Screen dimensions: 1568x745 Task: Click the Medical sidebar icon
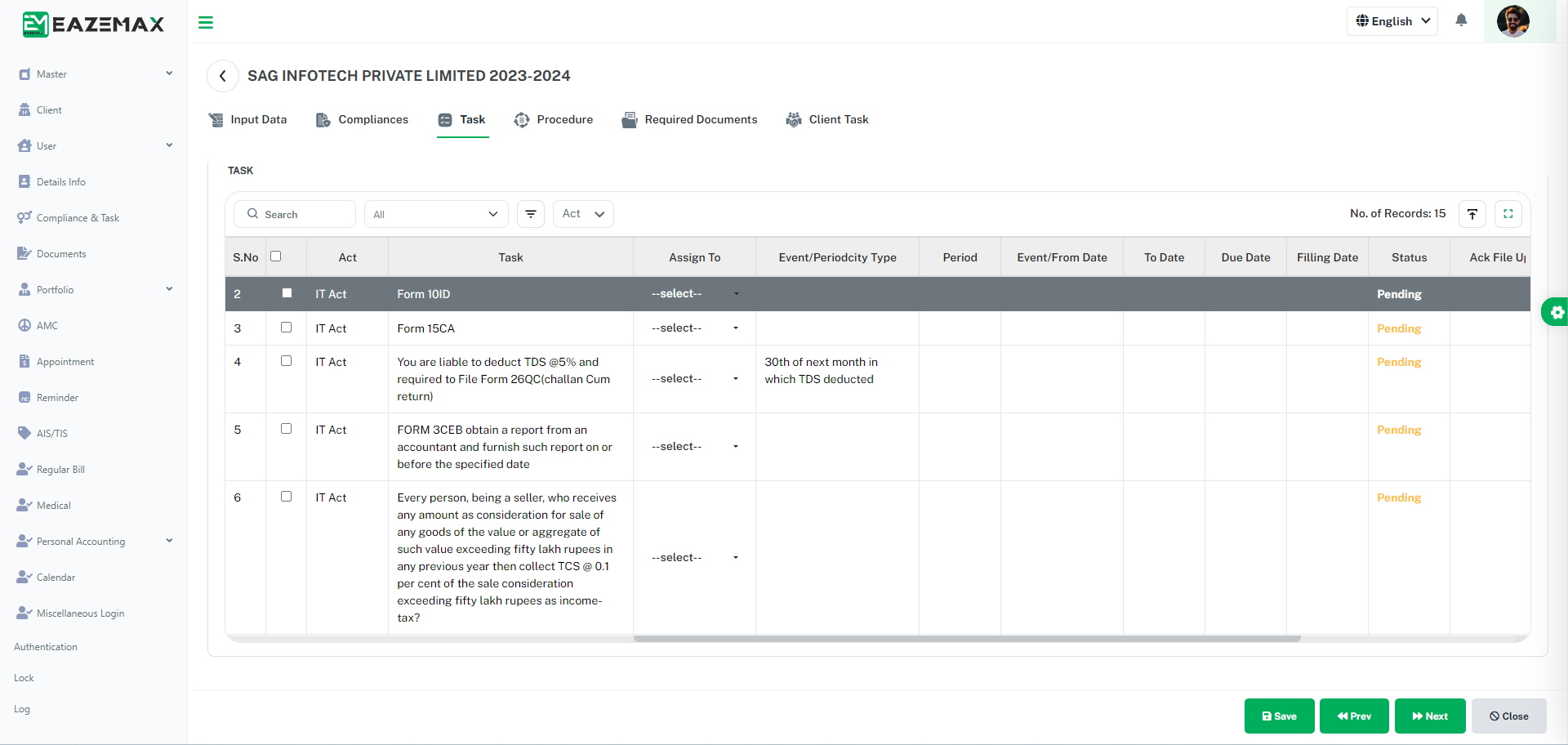(x=24, y=506)
